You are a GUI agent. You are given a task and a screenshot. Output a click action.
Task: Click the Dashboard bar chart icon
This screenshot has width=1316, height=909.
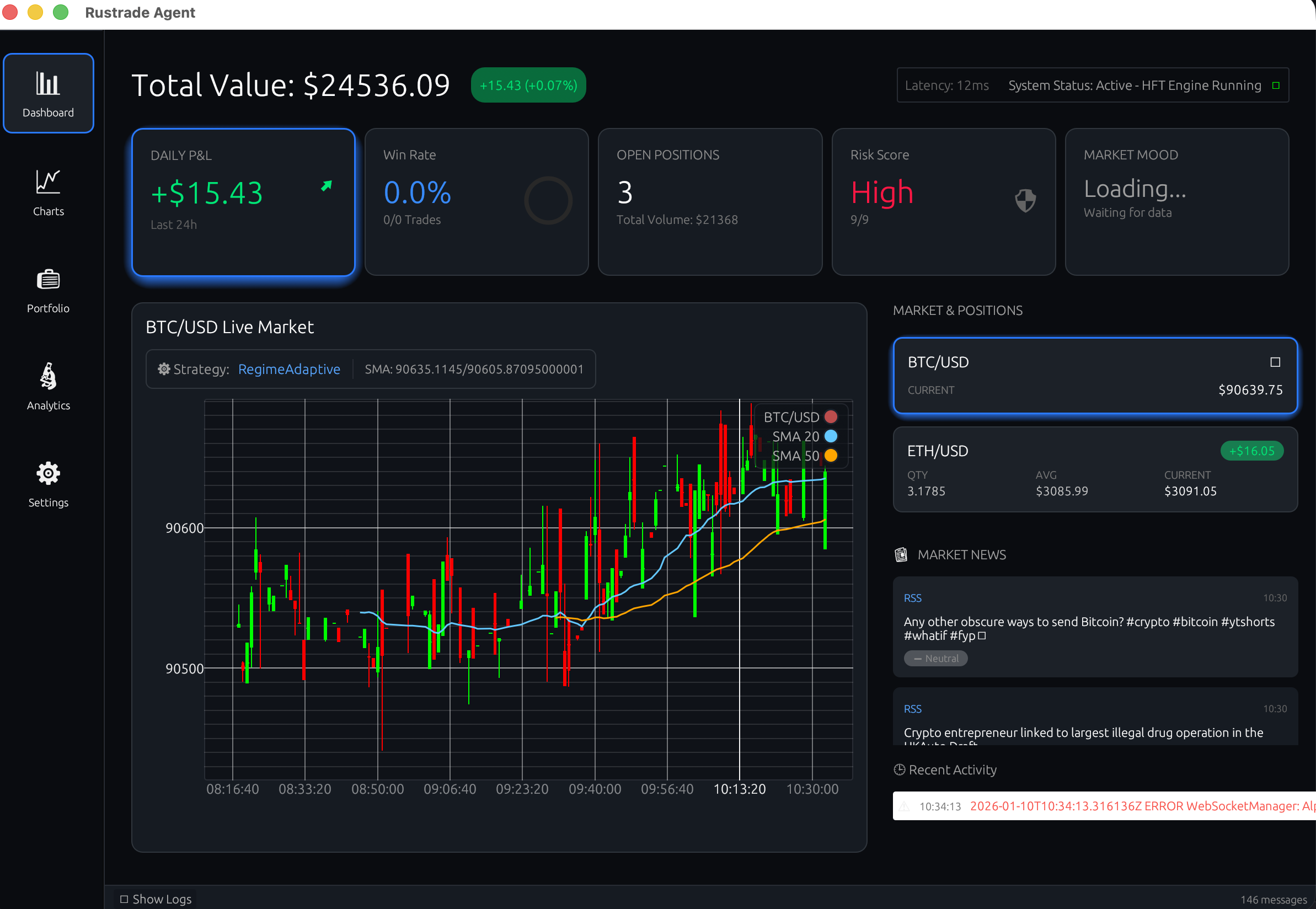click(48, 83)
